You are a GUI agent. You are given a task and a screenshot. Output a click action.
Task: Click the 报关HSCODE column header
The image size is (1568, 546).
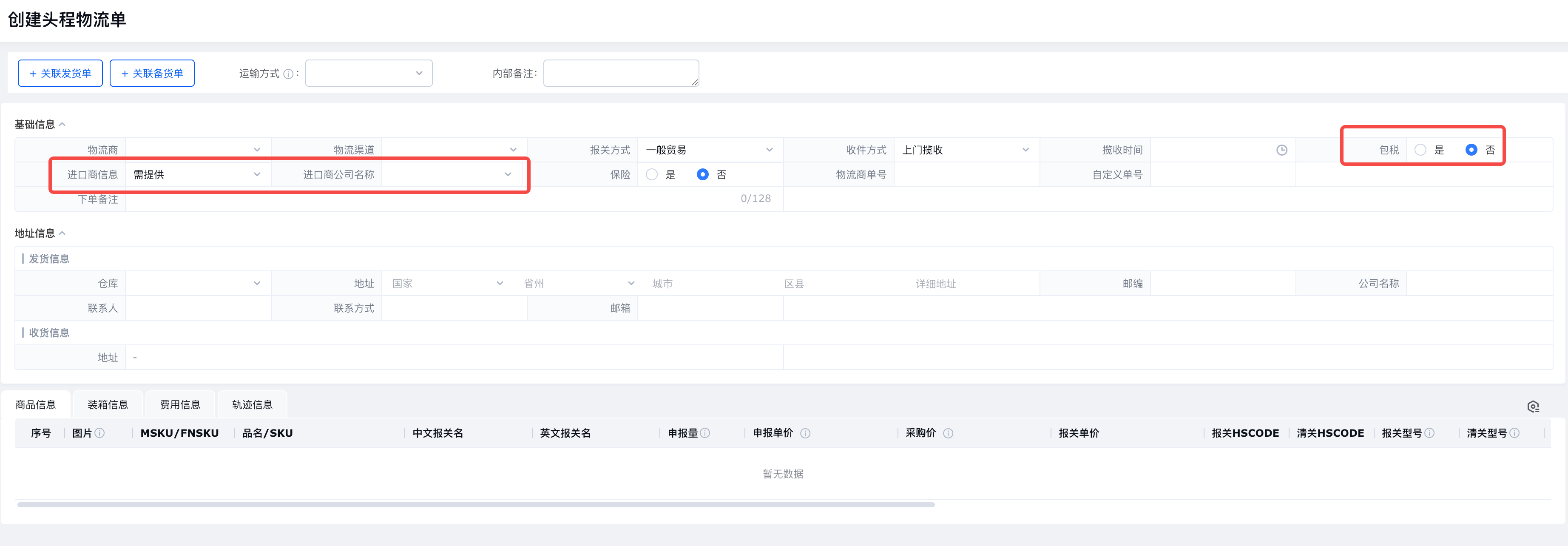(x=1245, y=433)
